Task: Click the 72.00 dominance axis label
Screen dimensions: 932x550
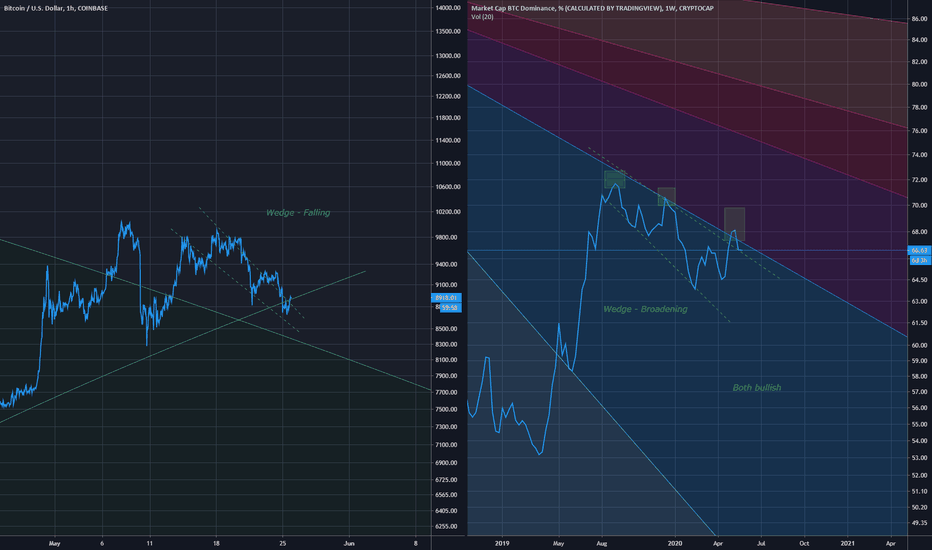Action: 920,179
